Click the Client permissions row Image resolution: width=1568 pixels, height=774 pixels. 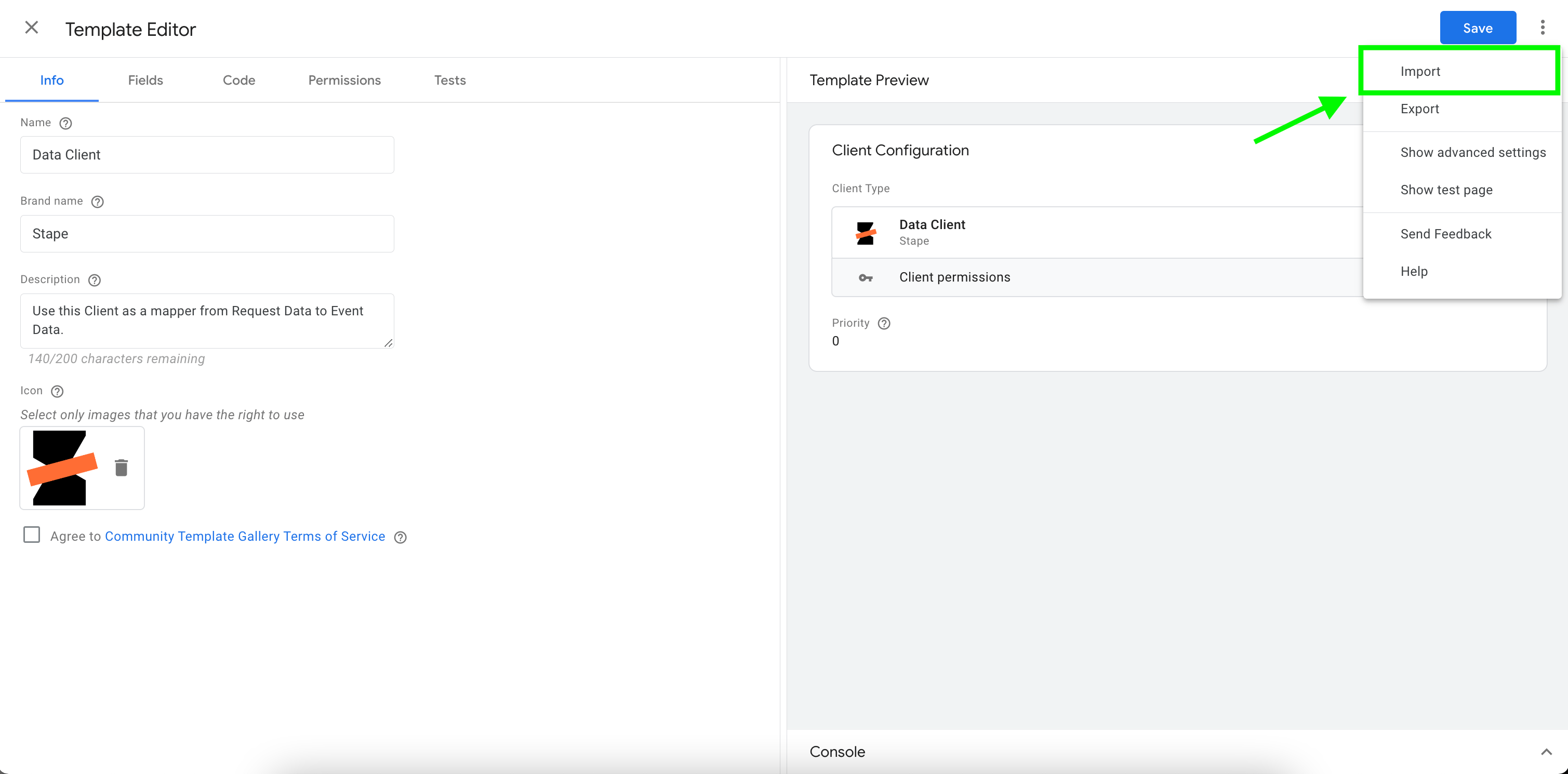(x=1097, y=277)
